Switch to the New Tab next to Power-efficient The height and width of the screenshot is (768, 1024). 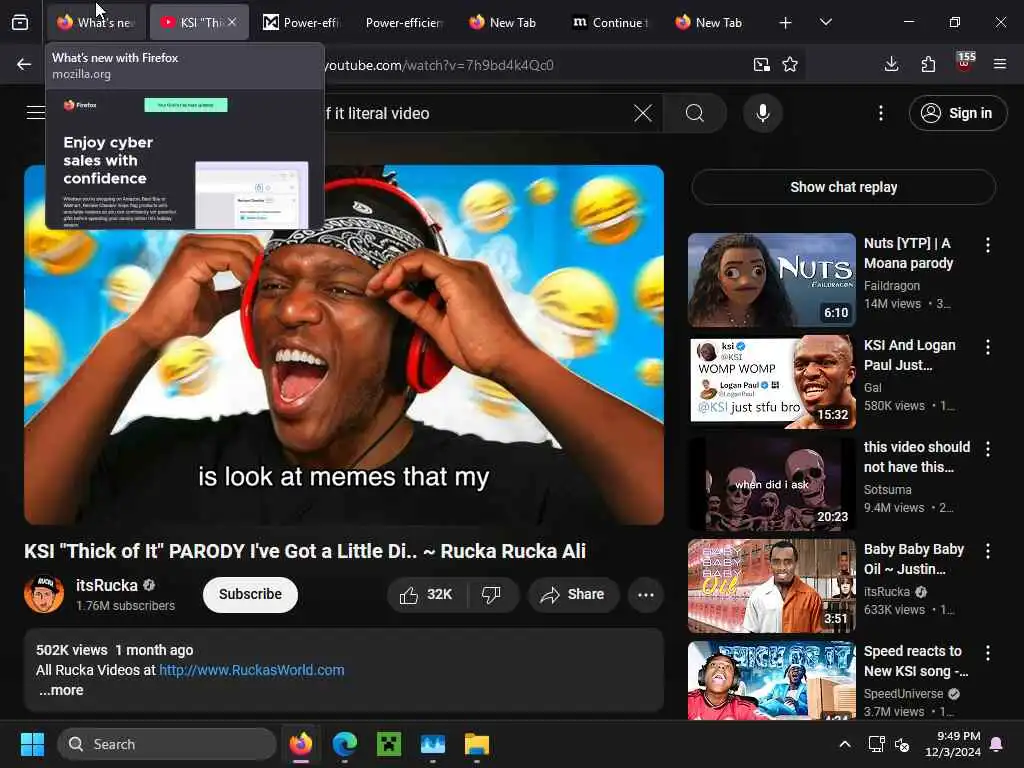point(503,23)
